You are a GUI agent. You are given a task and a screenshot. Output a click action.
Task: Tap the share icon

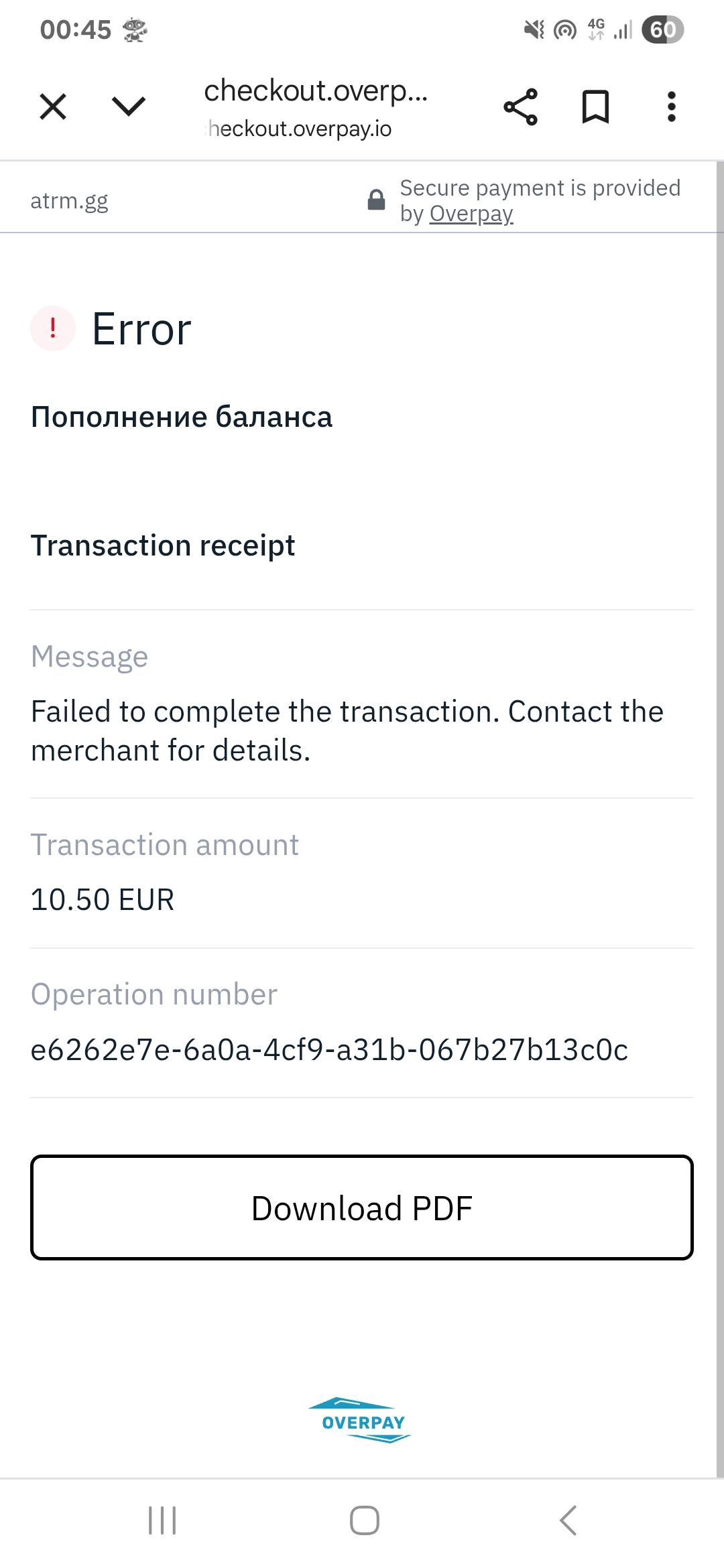(x=521, y=107)
